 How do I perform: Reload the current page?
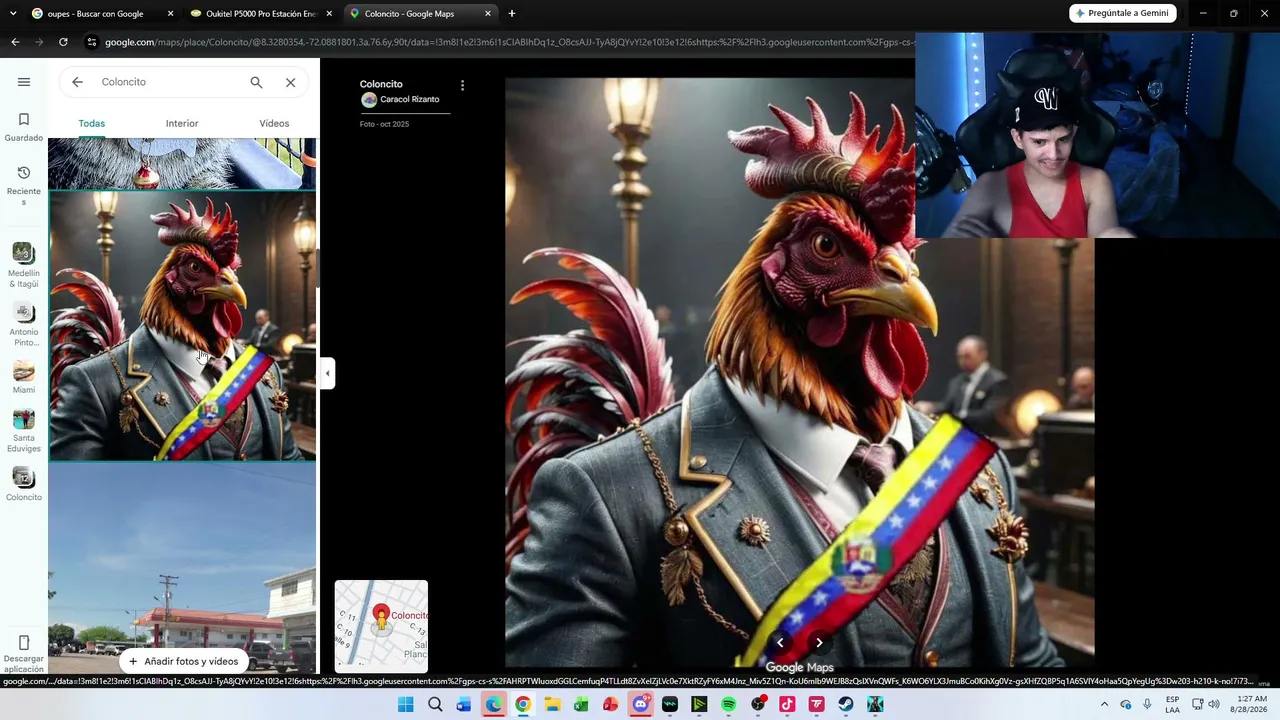click(63, 42)
